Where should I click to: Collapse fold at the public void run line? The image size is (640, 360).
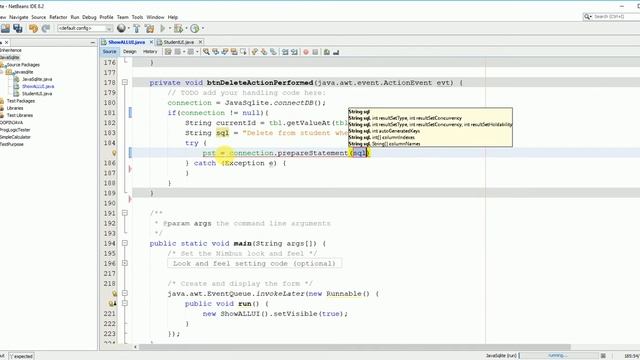click(125, 303)
